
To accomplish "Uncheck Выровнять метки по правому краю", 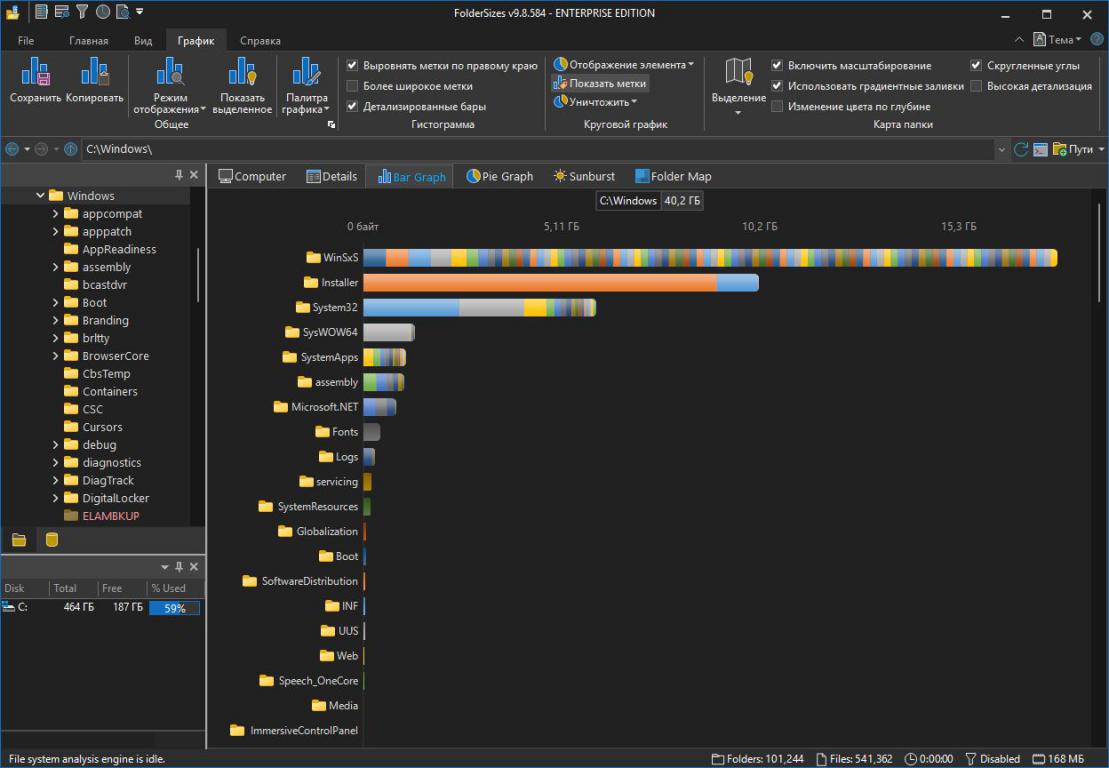I will tap(352, 65).
